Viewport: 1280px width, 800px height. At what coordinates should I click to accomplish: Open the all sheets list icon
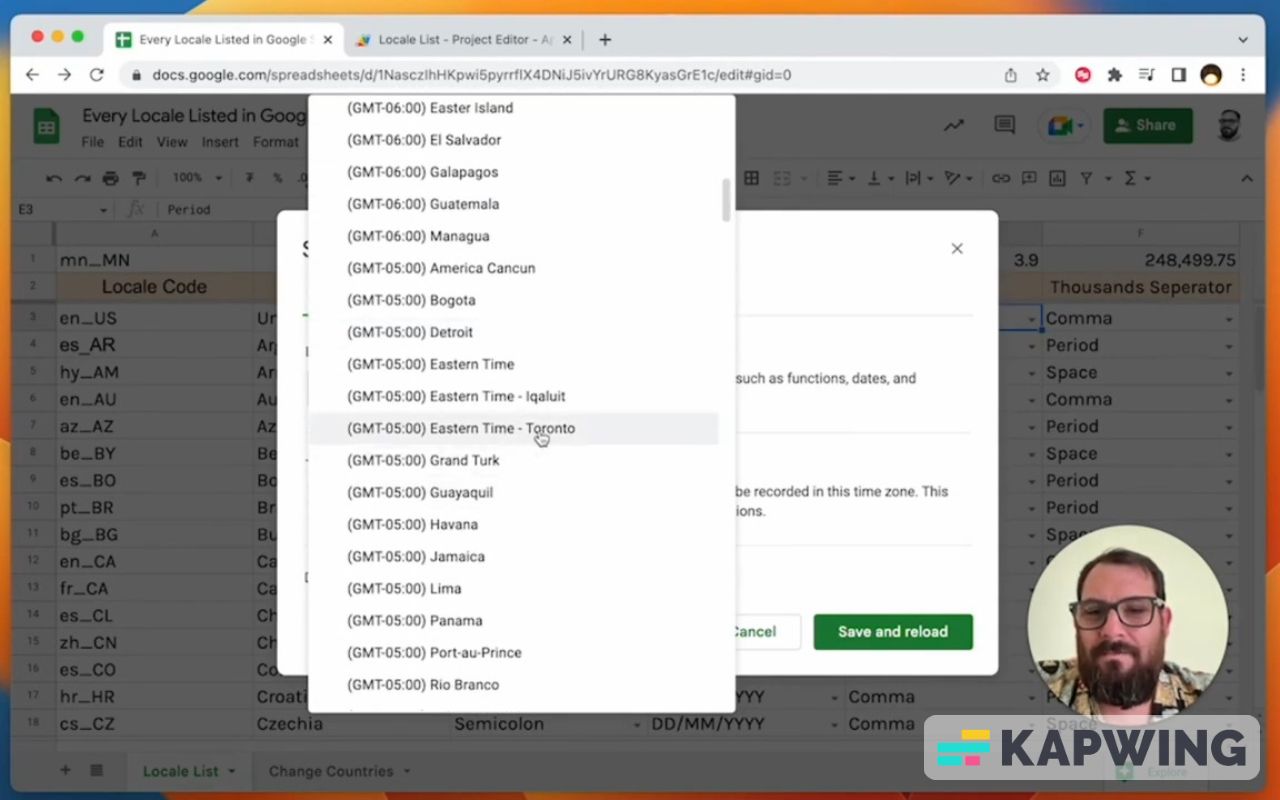tap(97, 770)
